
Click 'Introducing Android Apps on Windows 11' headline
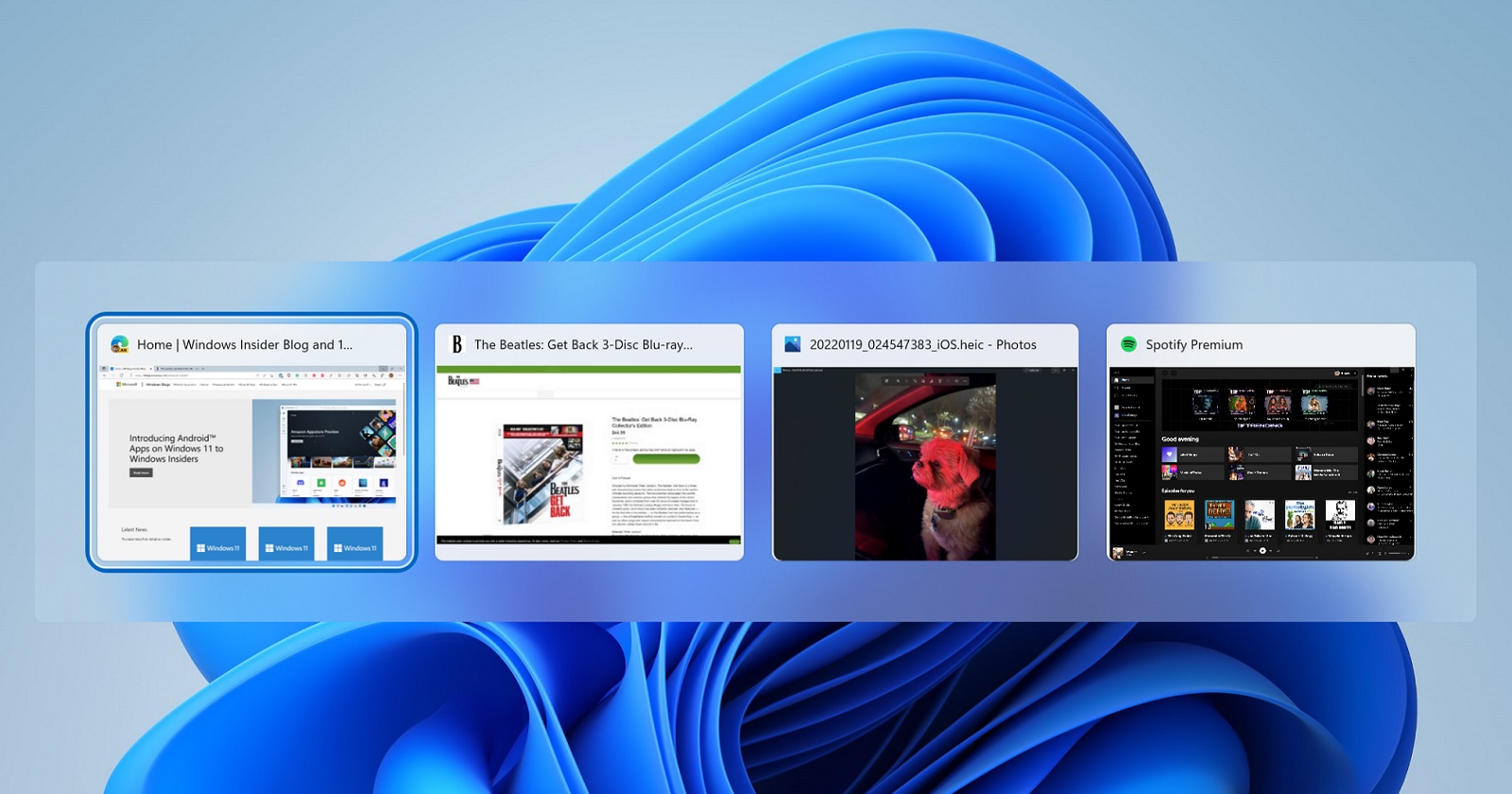click(x=177, y=449)
